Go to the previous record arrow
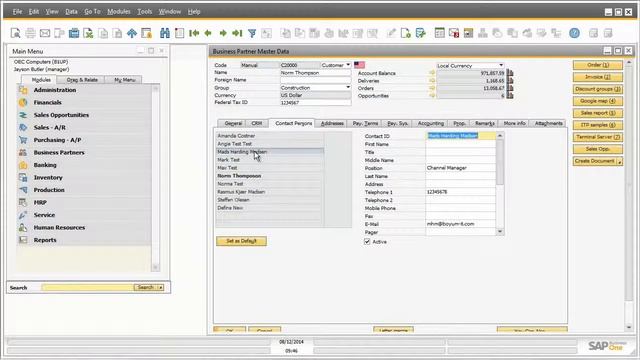This screenshot has height=360, width=640. (x=208, y=33)
